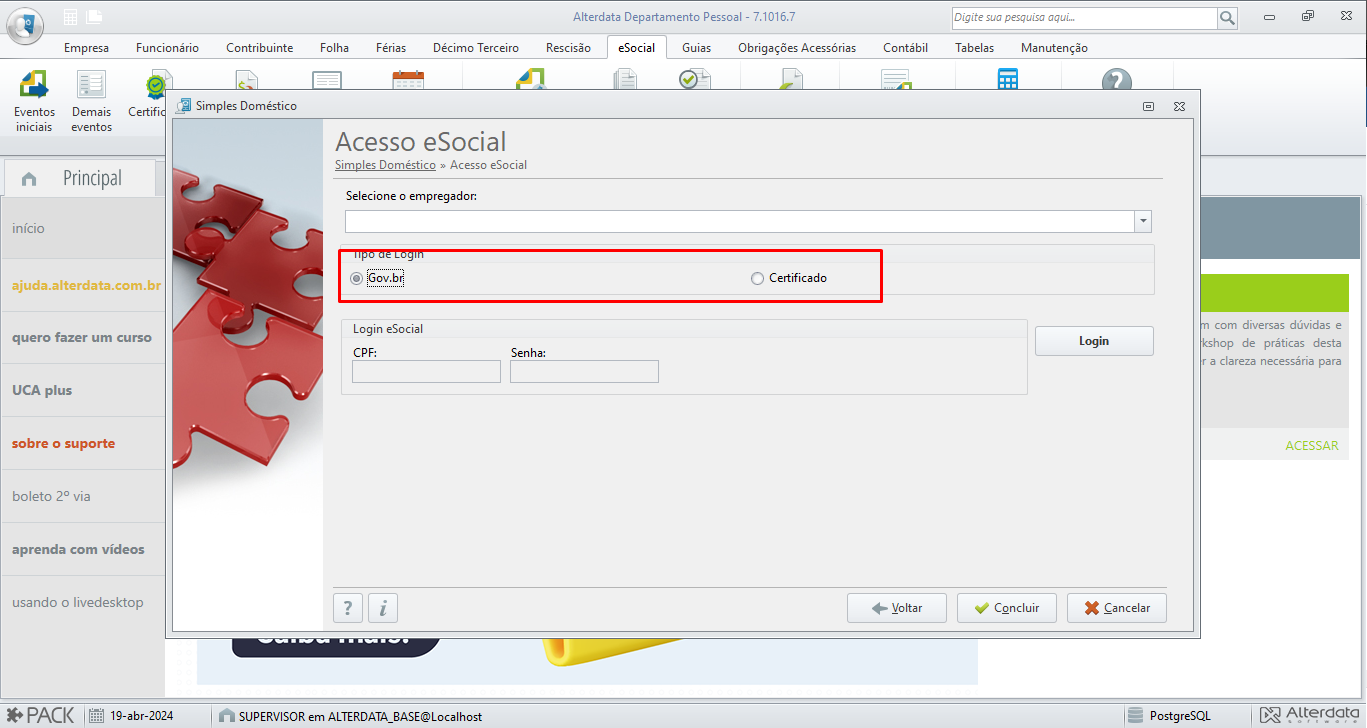Click the gray question-mark ribbon icon
Image resolution: width=1367 pixels, height=728 pixels.
point(1116,81)
